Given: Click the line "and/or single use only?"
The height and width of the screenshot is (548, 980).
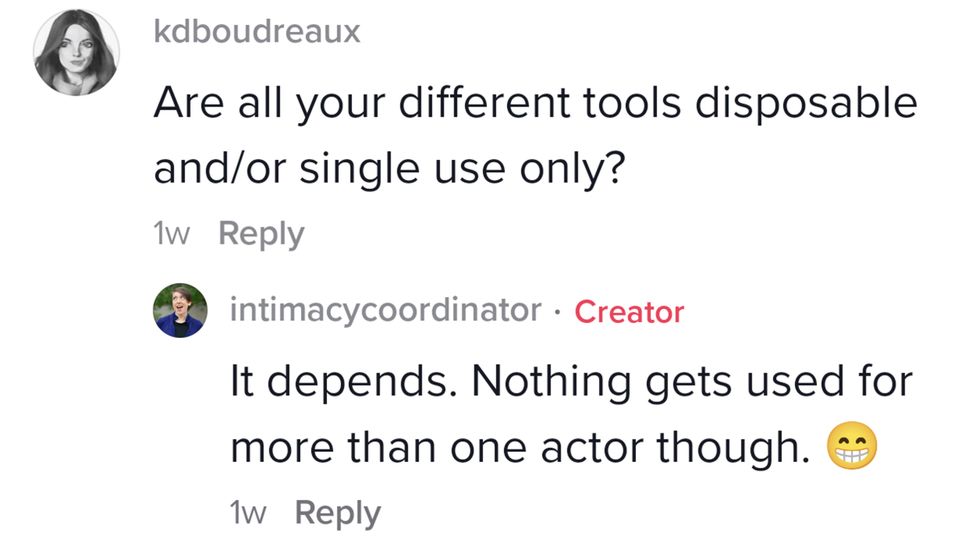Looking at the screenshot, I should [x=390, y=167].
